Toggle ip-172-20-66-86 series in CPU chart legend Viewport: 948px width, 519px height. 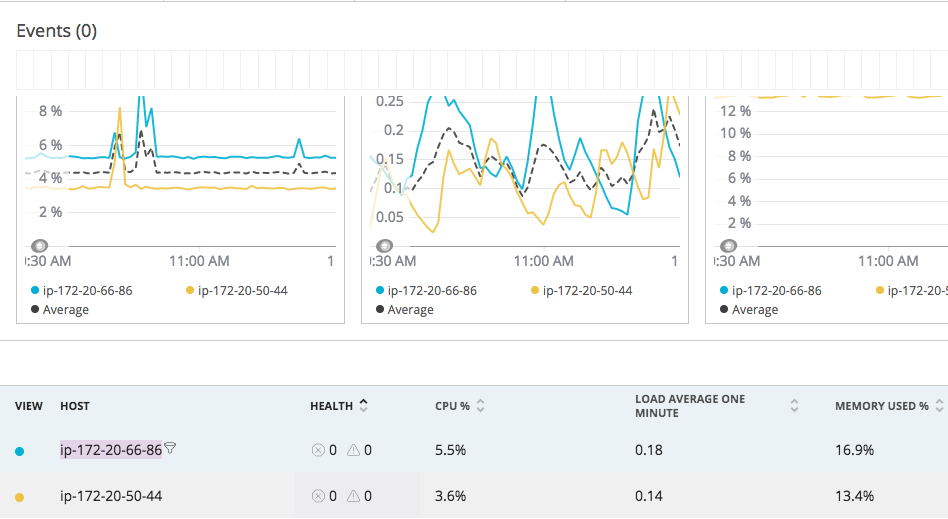82,290
